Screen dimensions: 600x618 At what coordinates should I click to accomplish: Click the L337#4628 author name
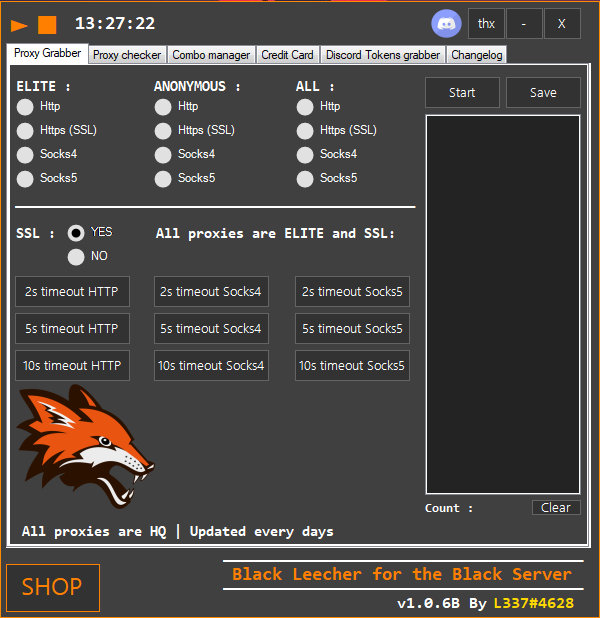coord(534,603)
